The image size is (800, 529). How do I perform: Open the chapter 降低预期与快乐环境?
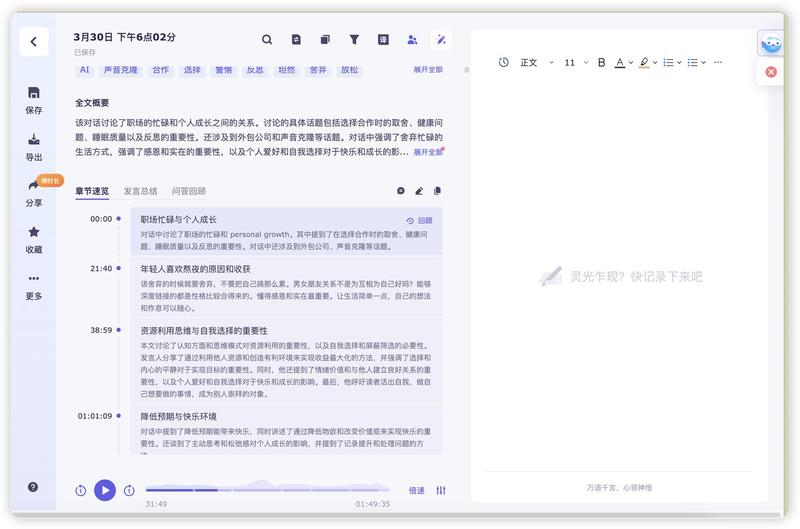287,430
